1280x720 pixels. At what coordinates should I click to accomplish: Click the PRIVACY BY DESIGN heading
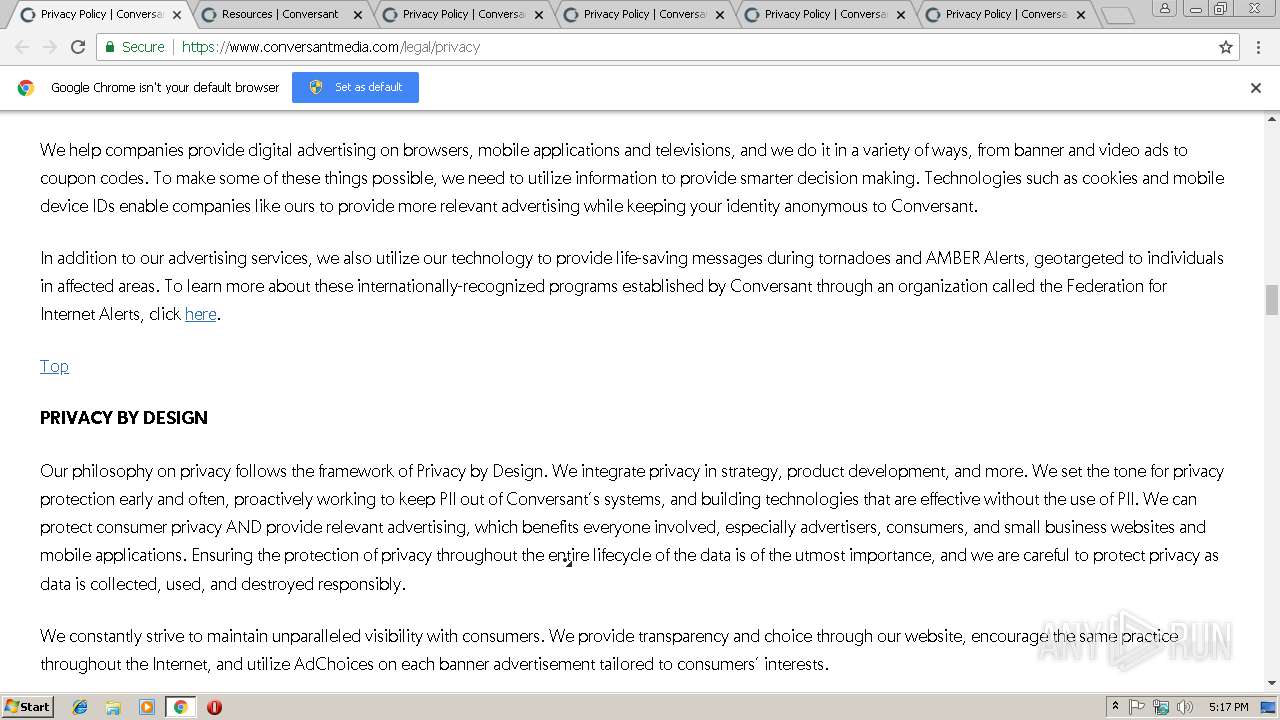coord(124,418)
